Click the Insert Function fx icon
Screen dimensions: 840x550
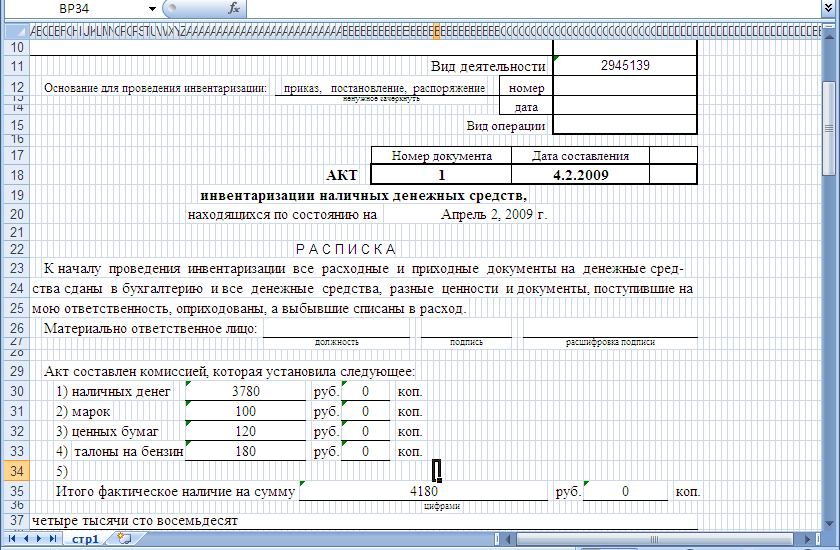coord(234,8)
